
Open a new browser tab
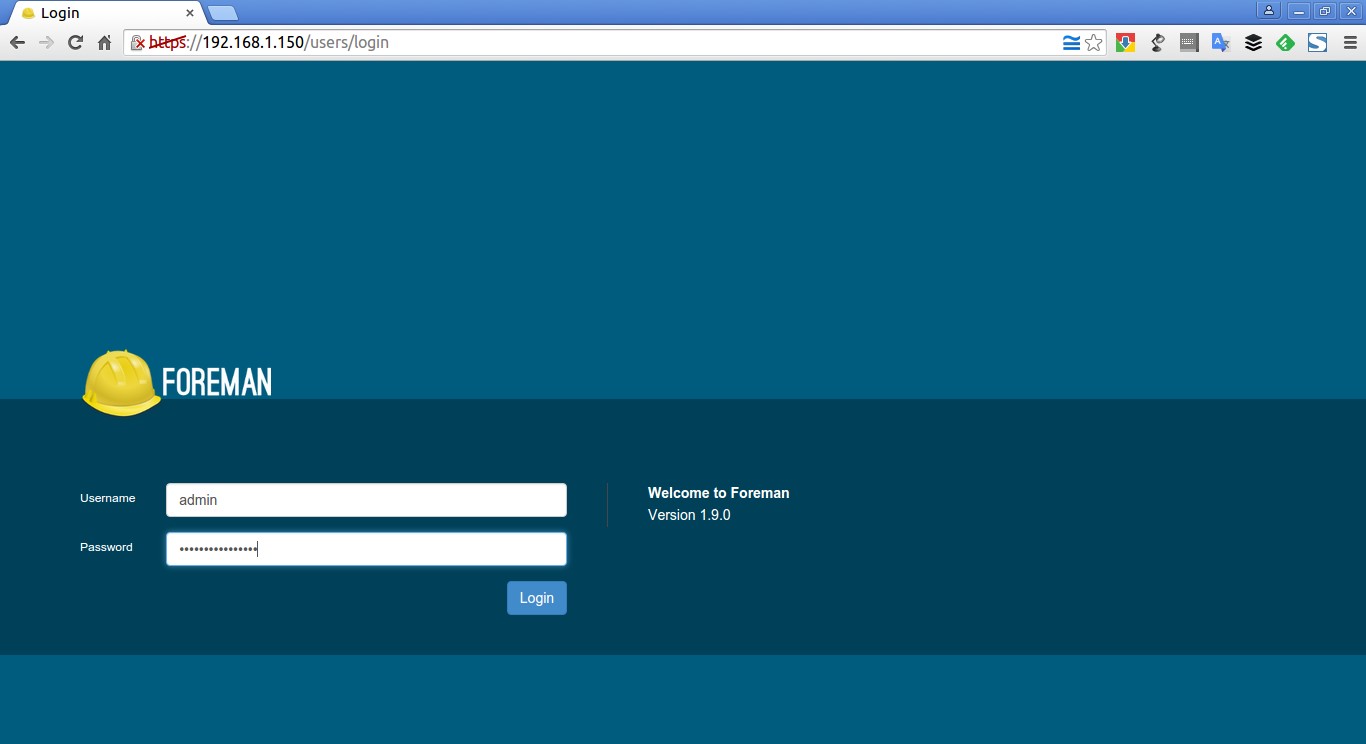pos(220,13)
